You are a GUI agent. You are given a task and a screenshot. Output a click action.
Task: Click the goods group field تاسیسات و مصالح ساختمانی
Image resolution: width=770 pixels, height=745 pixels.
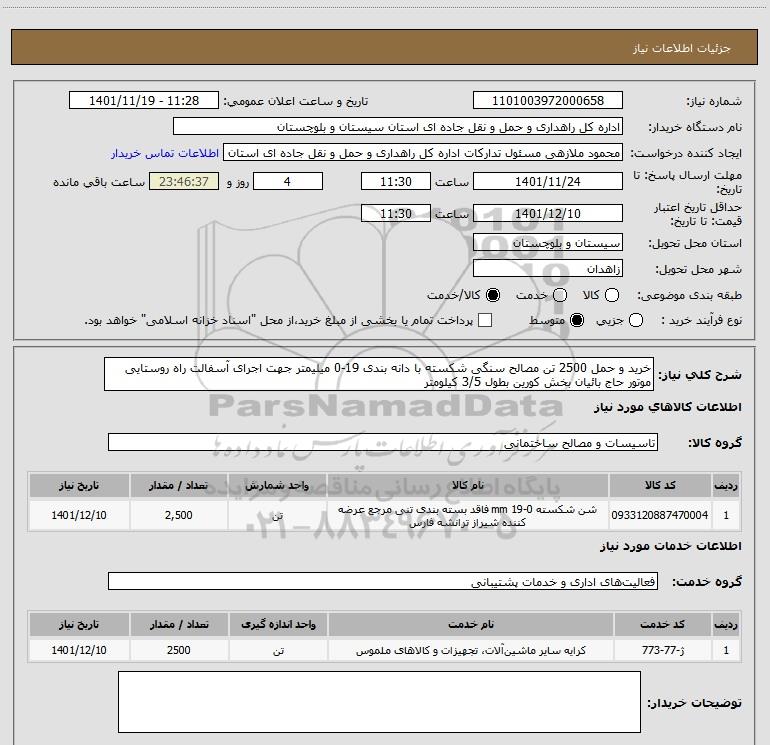tap(383, 442)
